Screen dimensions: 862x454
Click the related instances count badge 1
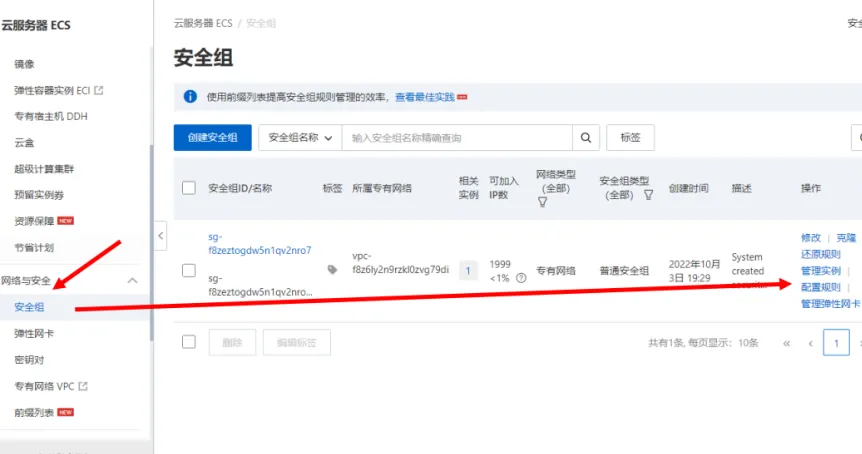click(x=468, y=270)
